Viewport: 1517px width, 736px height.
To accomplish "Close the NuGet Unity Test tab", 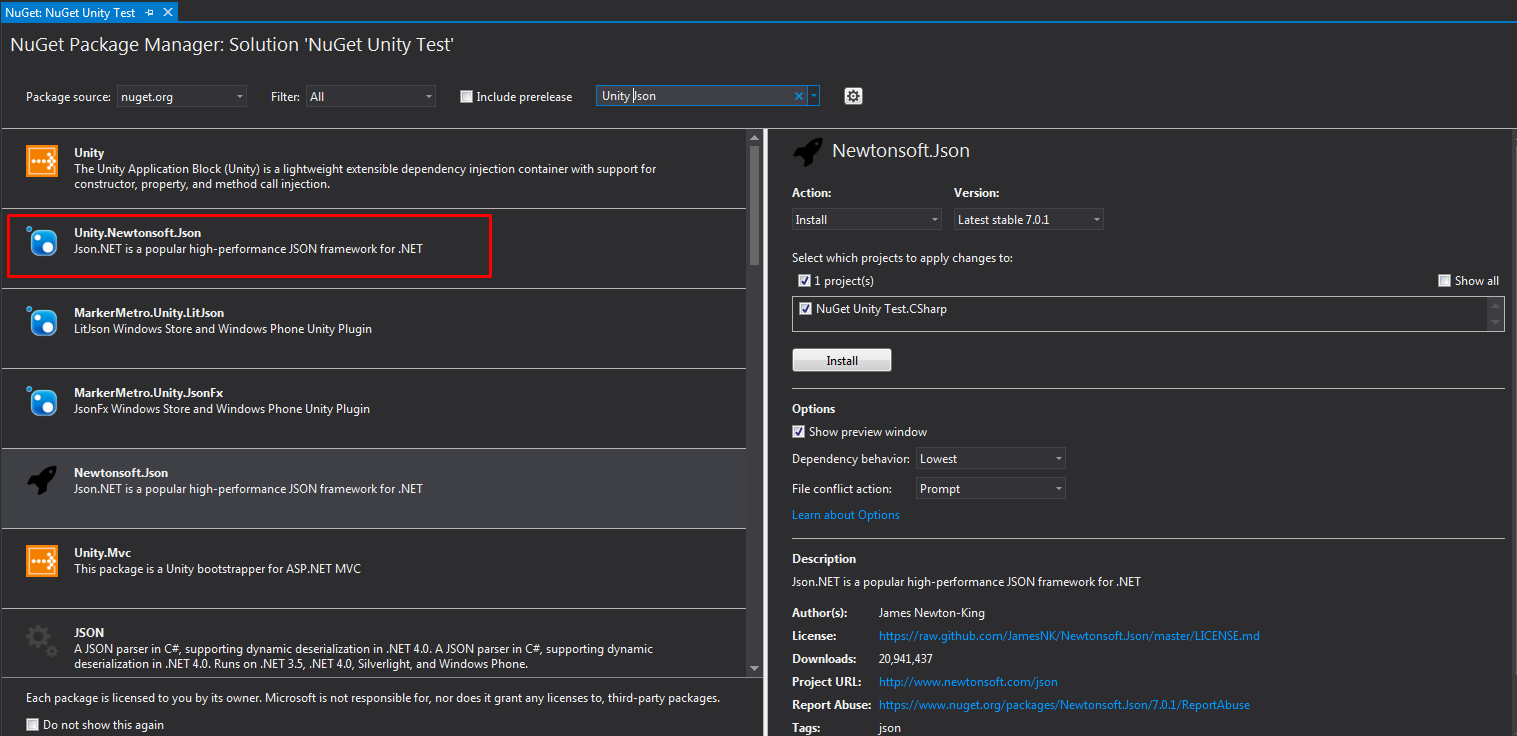I will pyautogui.click(x=167, y=12).
